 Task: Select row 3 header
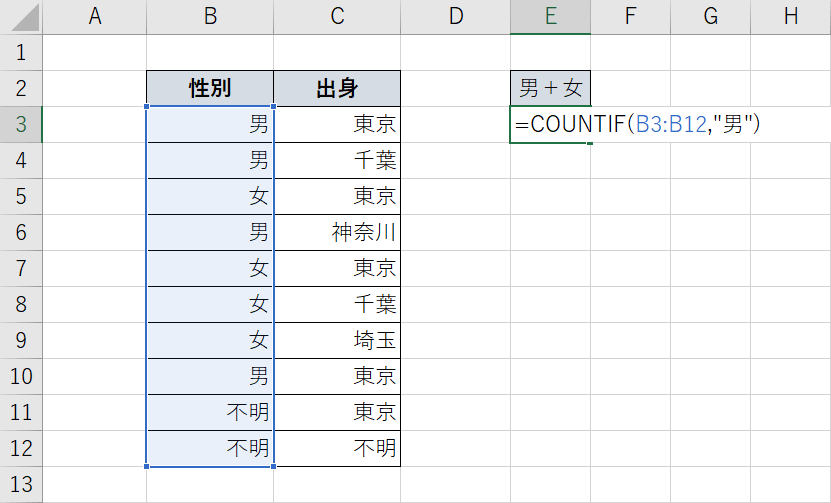tap(21, 125)
